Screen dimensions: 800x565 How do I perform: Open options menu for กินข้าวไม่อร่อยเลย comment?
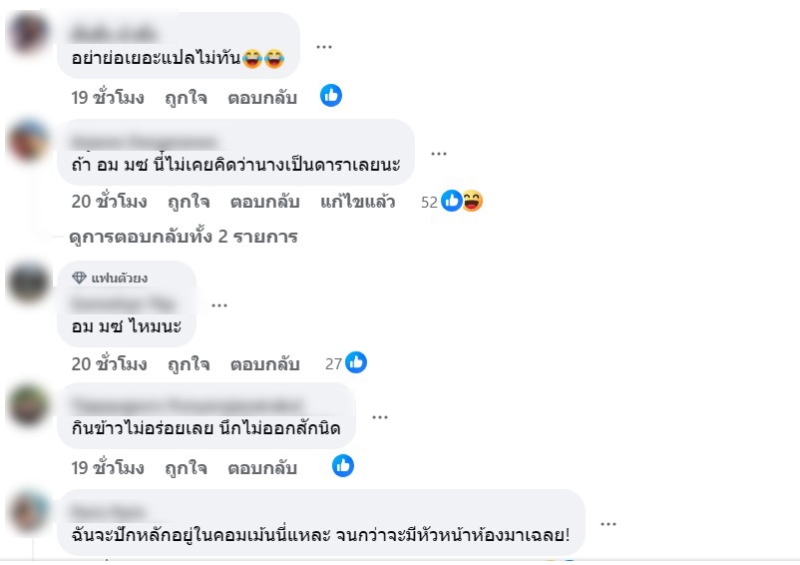click(x=380, y=417)
